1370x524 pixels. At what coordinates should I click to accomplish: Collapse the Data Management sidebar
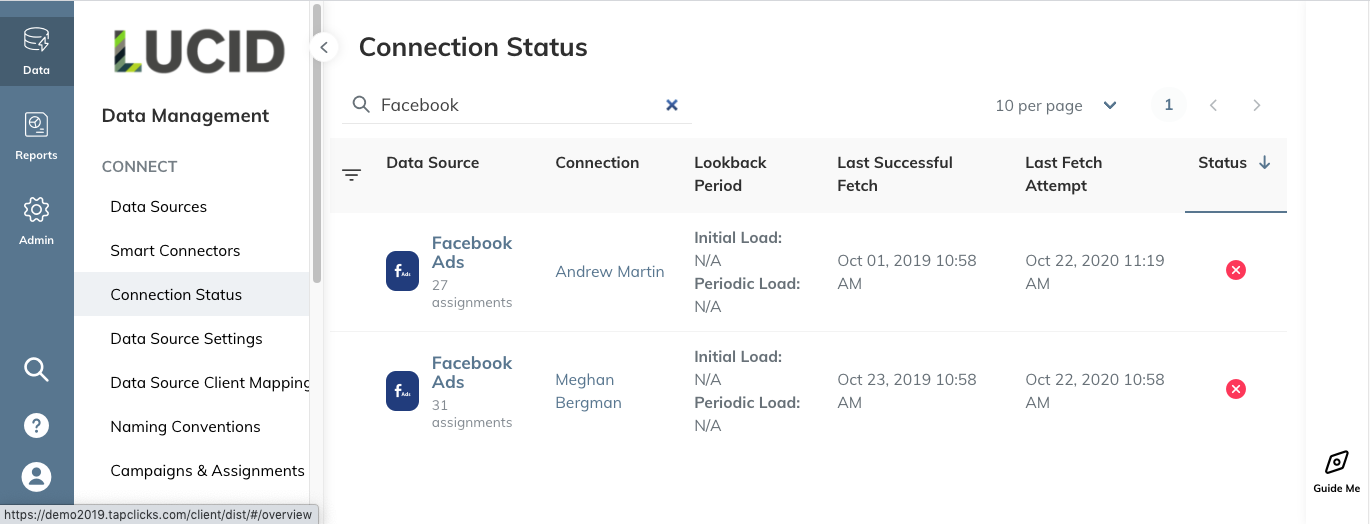(323, 47)
